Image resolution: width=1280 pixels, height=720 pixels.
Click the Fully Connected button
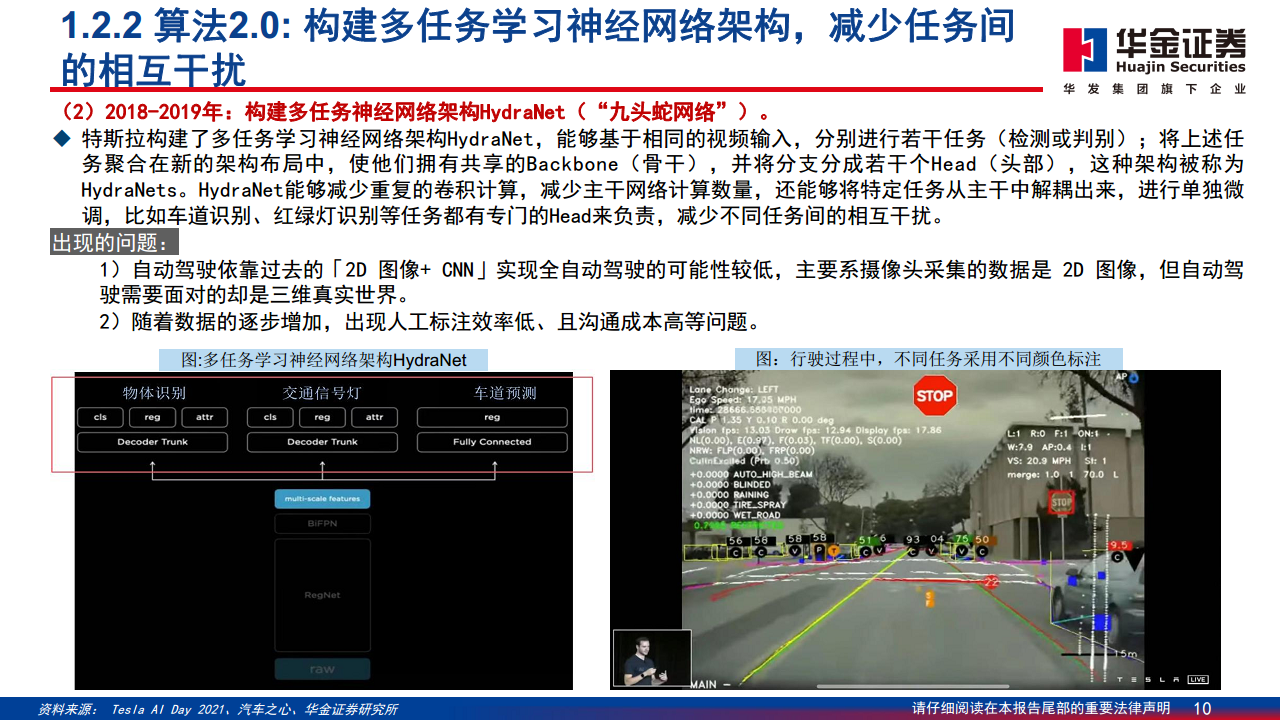492,442
